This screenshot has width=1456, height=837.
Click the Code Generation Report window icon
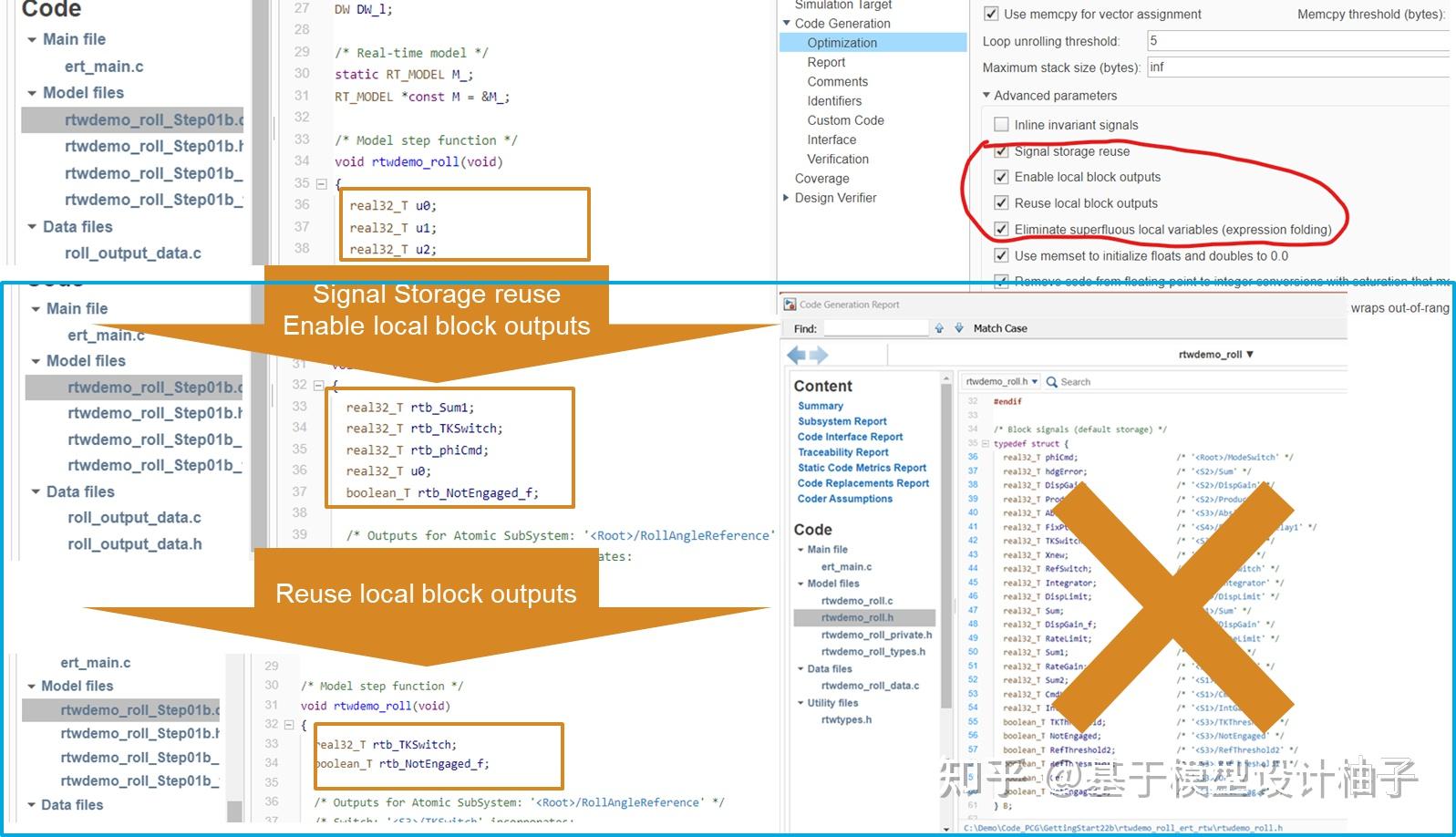click(790, 305)
